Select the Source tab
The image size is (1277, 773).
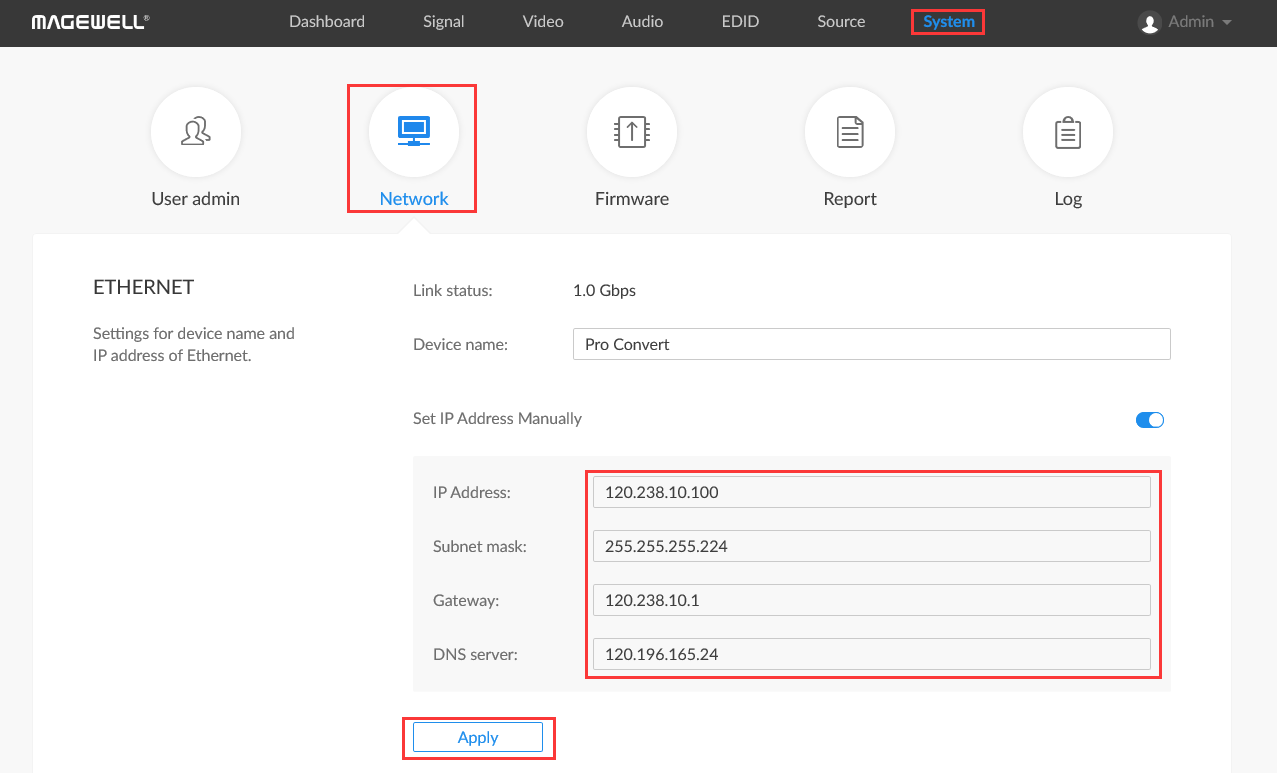click(x=841, y=22)
